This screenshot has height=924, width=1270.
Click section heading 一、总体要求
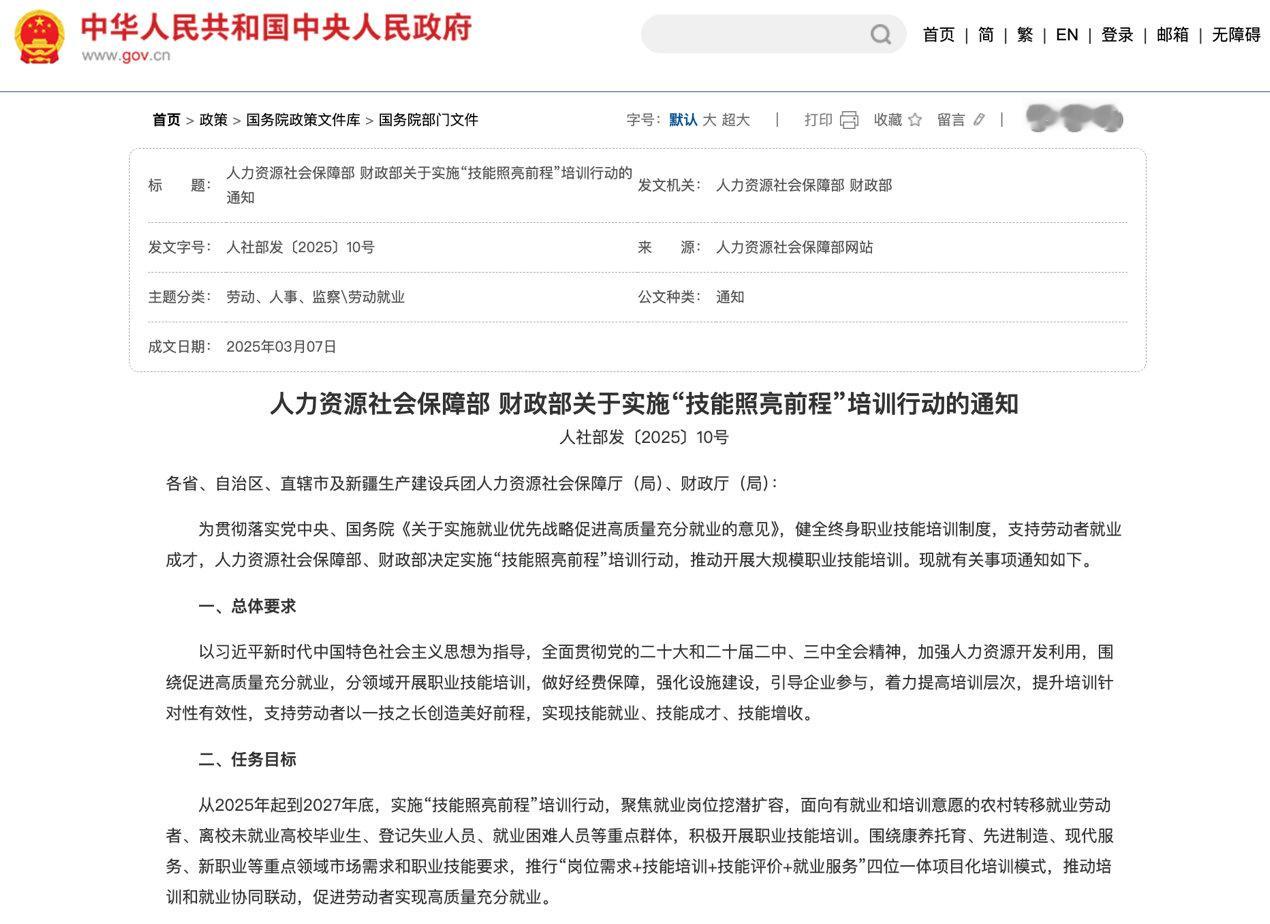(x=247, y=606)
